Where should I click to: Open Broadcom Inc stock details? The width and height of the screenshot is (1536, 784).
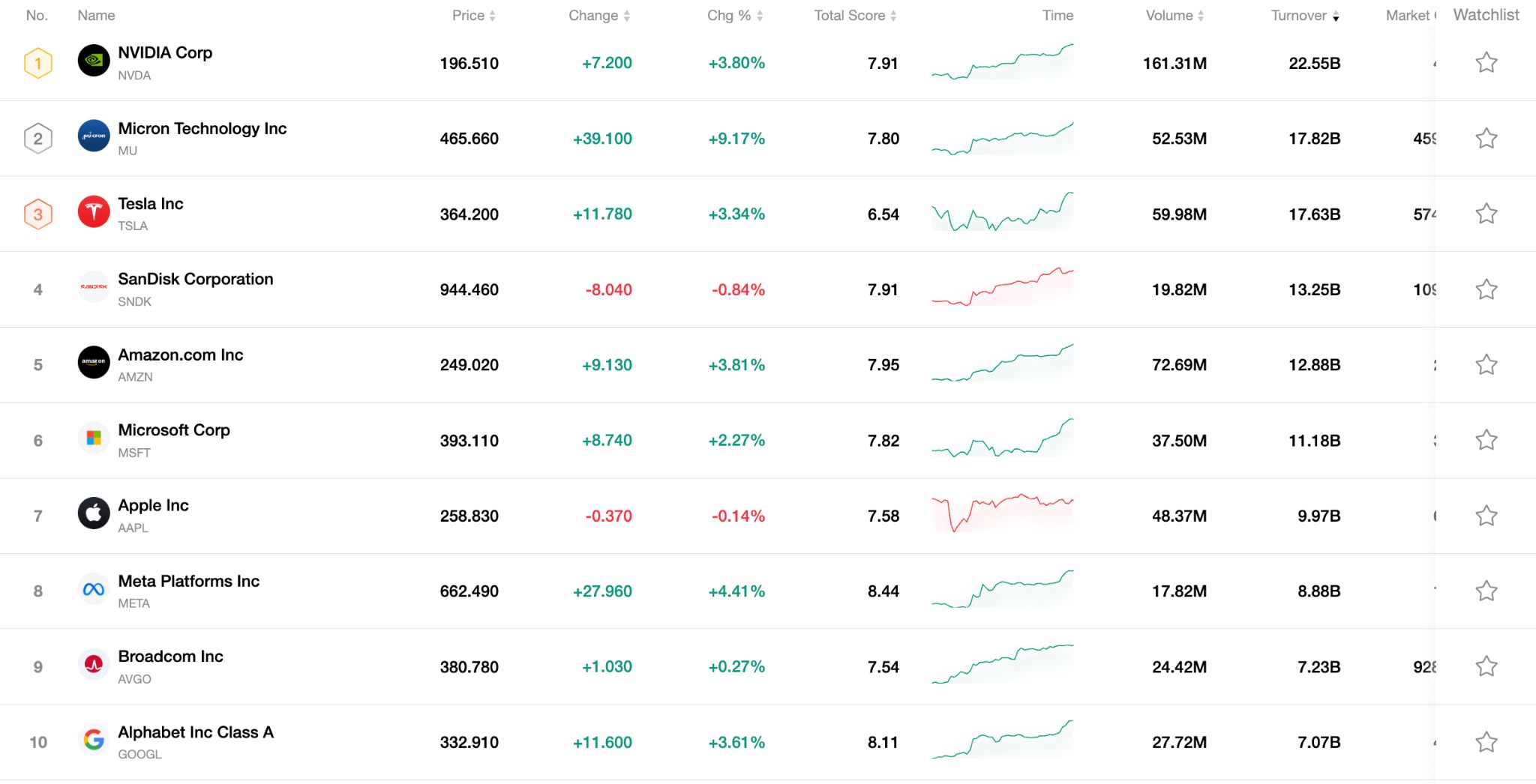(x=171, y=656)
